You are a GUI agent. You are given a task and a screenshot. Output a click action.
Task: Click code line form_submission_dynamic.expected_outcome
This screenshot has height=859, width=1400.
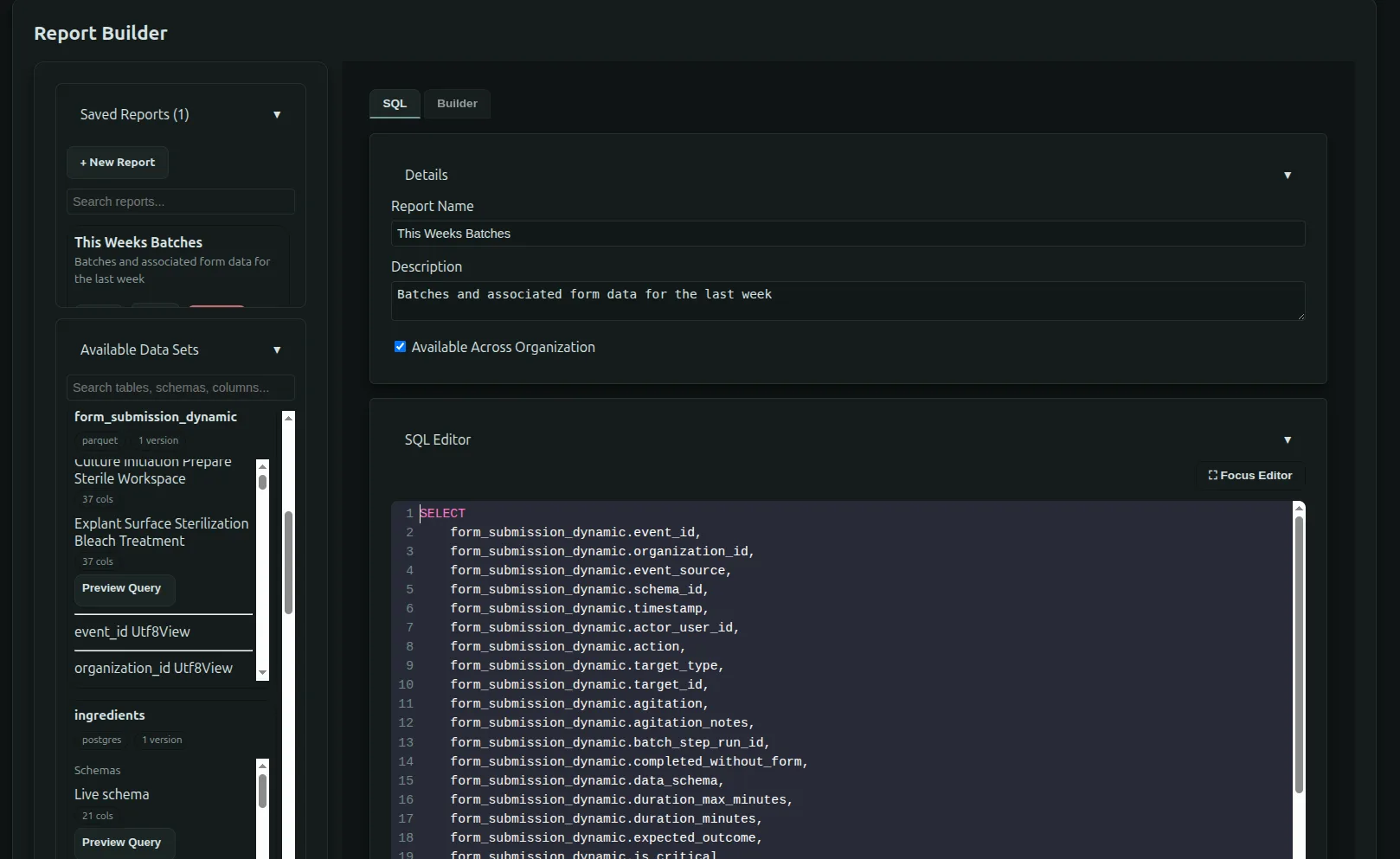606,838
